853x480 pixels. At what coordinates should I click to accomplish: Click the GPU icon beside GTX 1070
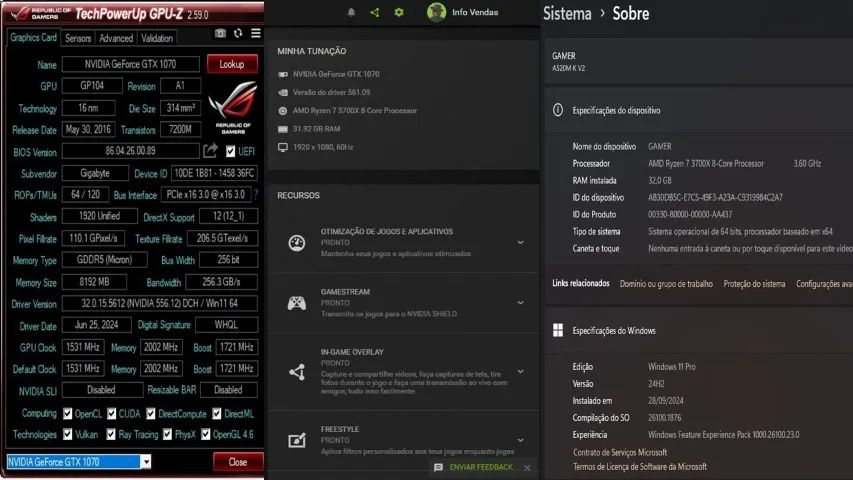[x=283, y=74]
